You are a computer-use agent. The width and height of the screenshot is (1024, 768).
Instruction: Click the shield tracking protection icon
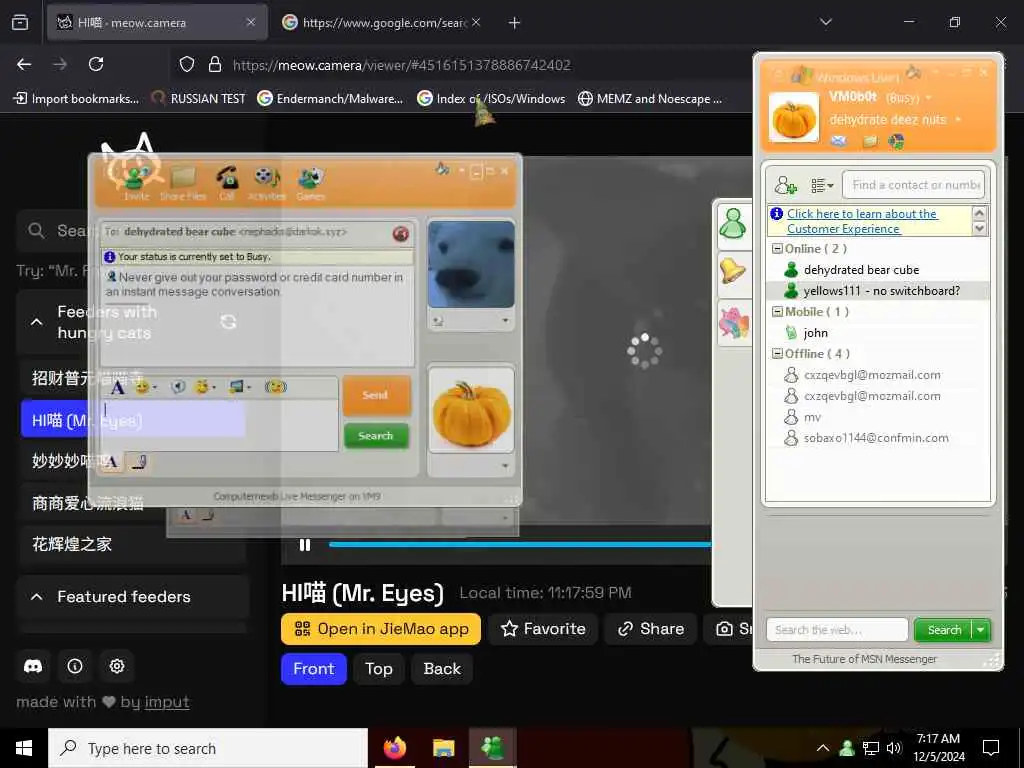pos(187,64)
